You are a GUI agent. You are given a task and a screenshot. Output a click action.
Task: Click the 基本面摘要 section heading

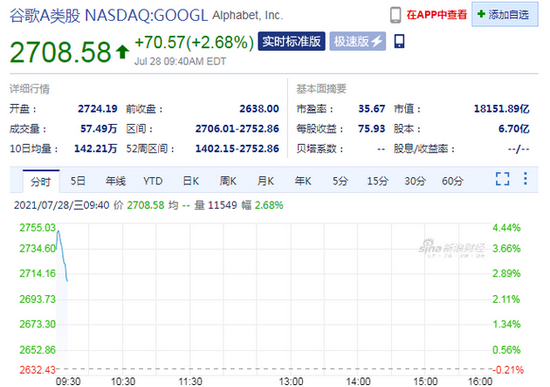point(321,89)
